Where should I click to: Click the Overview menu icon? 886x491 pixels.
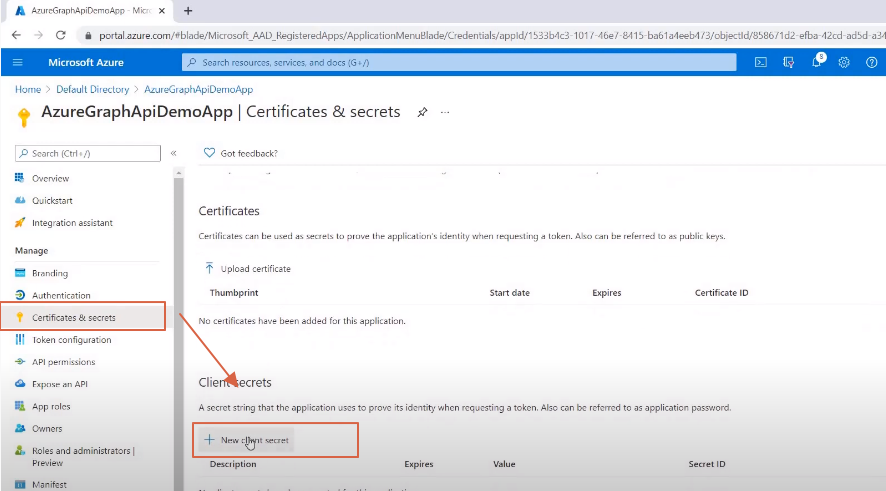(x=20, y=178)
